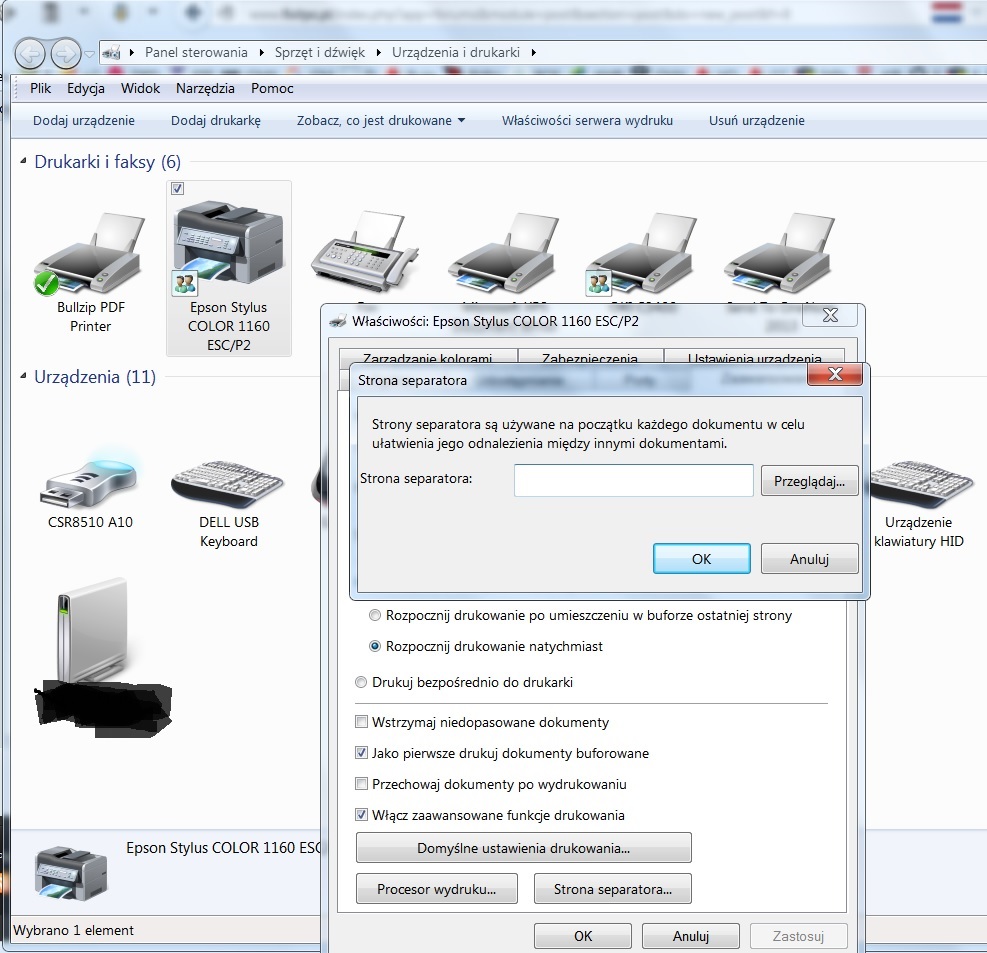
Task: Click 'Sprzęt i dźwięk' in the address breadcrumb
Action: (x=320, y=53)
